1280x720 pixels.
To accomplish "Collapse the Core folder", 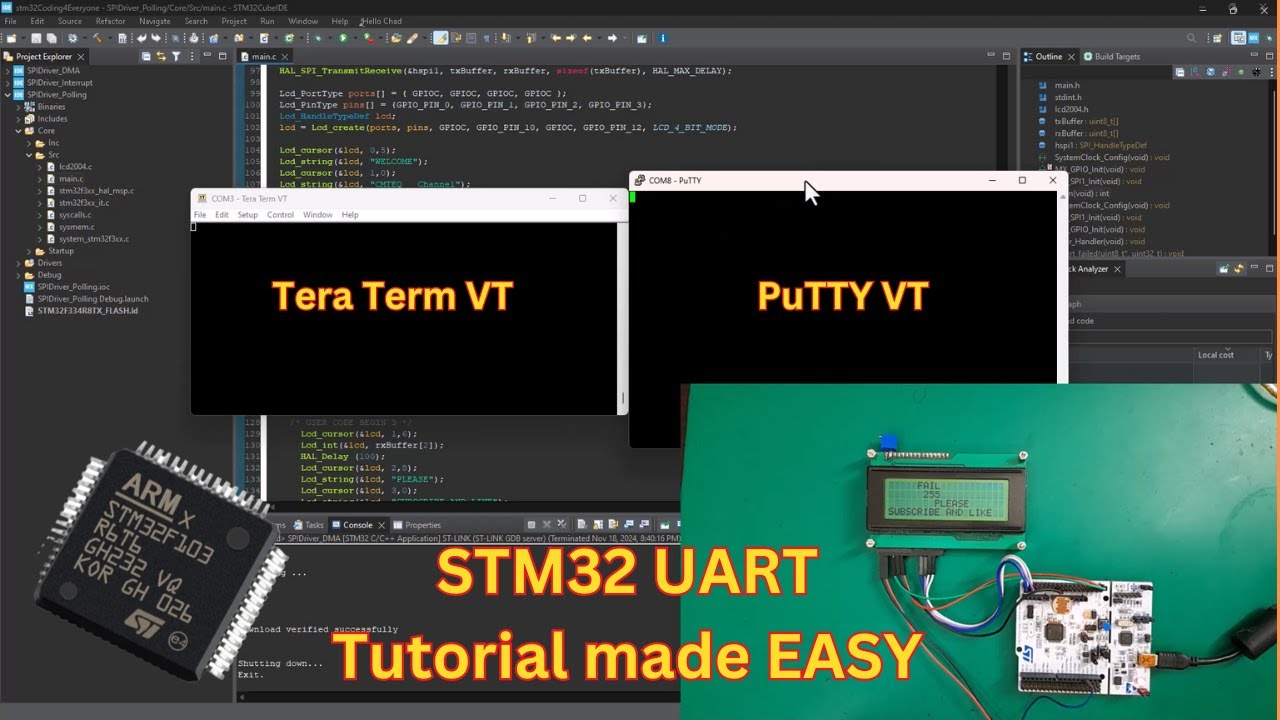I will coord(18,131).
